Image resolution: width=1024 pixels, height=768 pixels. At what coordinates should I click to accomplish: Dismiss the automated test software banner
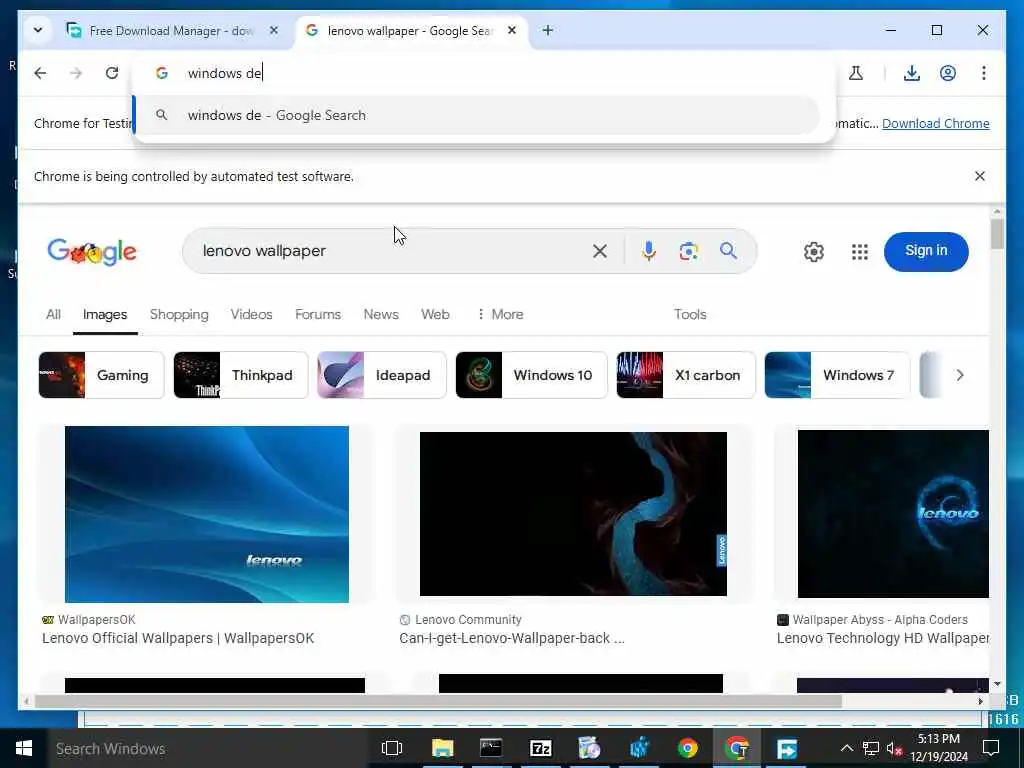(980, 176)
